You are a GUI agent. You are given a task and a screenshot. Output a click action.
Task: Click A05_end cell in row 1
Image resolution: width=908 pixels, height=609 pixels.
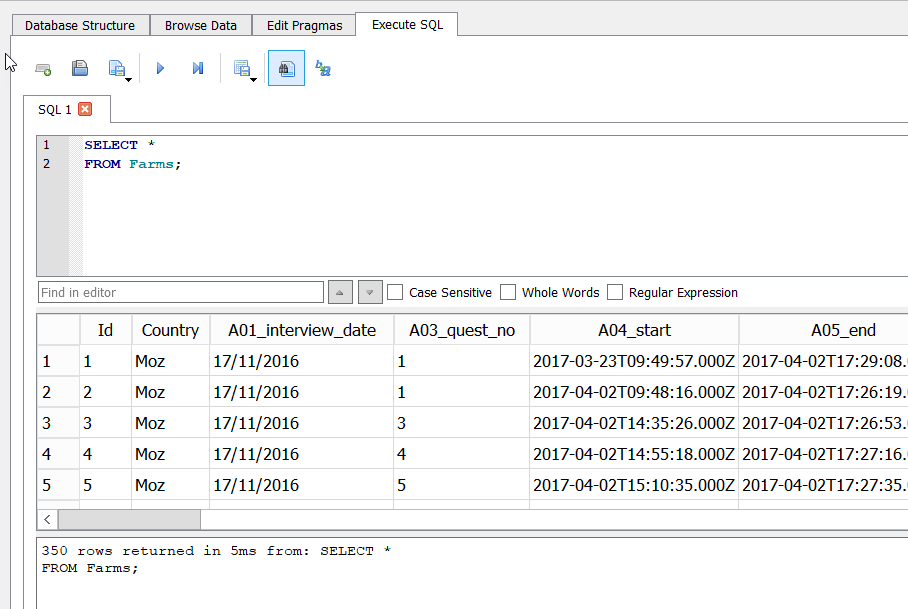(x=824, y=361)
